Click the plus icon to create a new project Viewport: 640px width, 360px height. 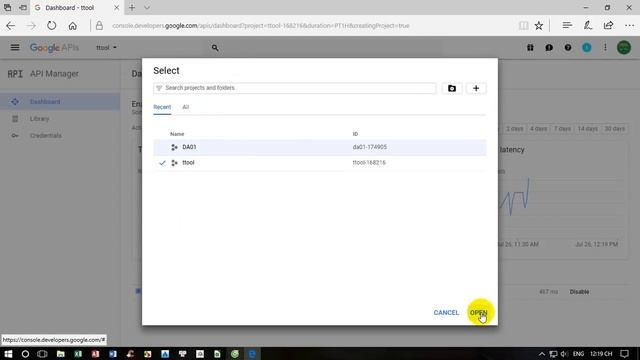pos(476,88)
